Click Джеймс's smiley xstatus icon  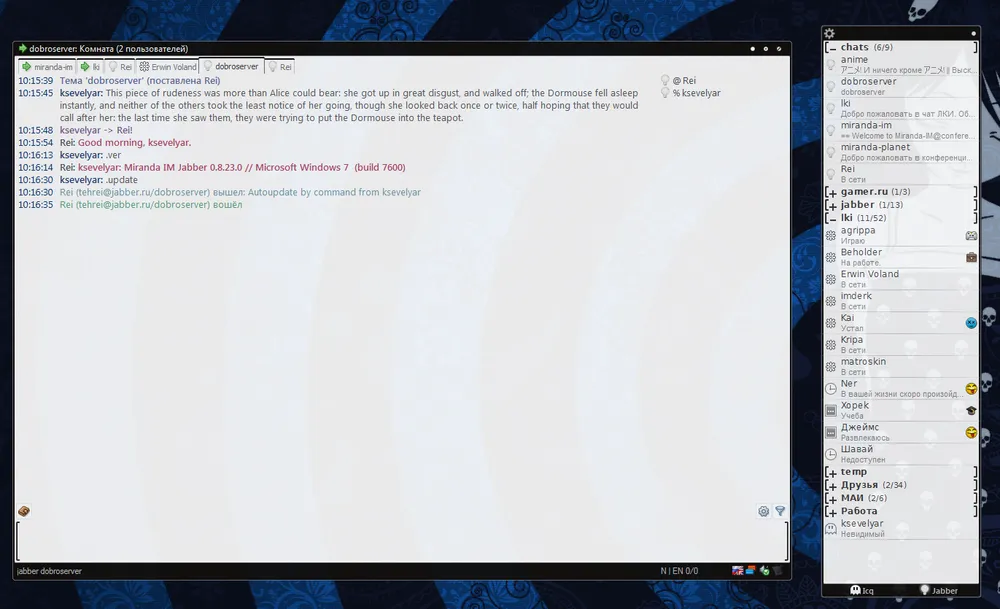(971, 432)
